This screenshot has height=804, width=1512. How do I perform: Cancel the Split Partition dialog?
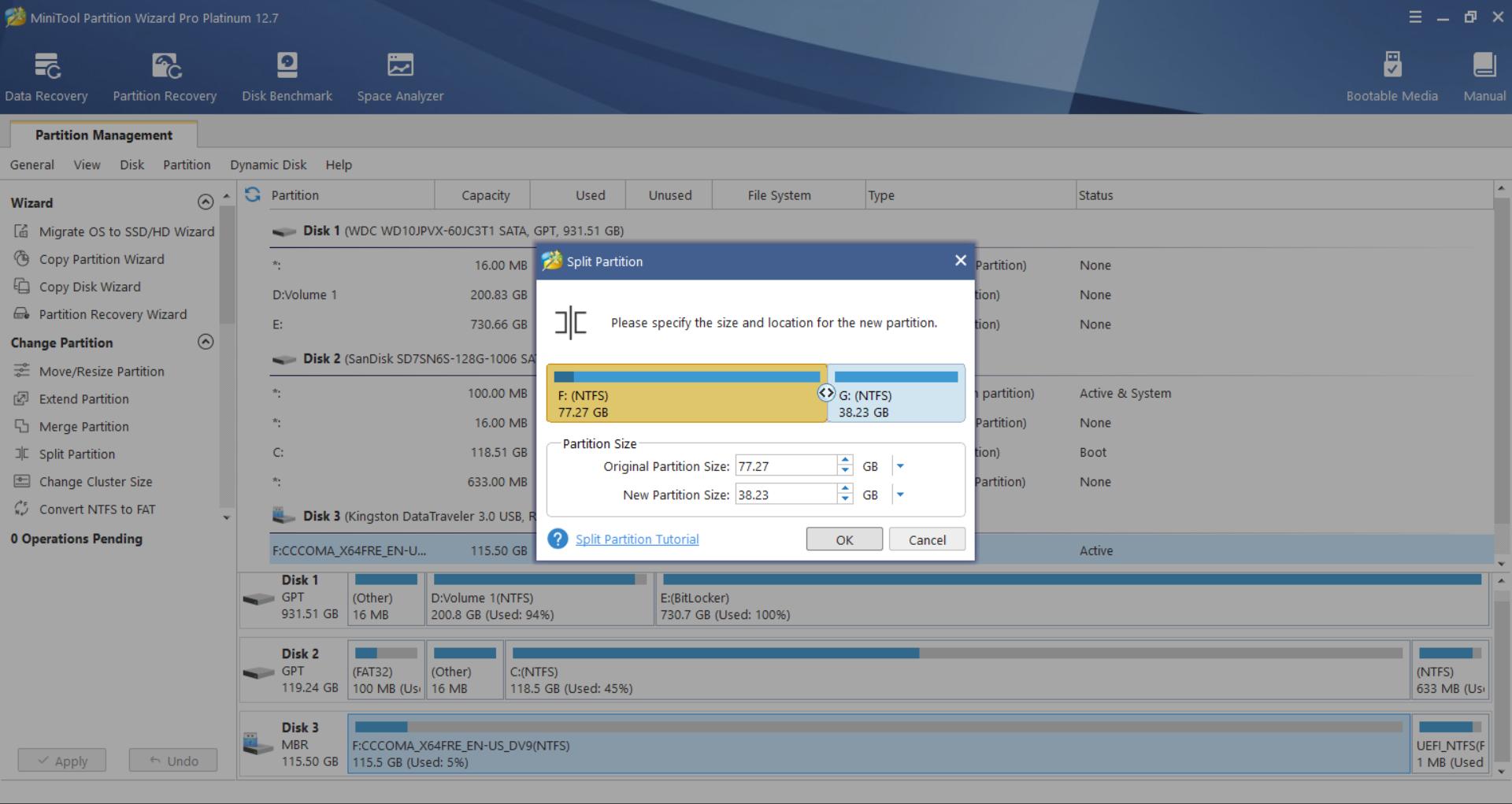(x=927, y=539)
